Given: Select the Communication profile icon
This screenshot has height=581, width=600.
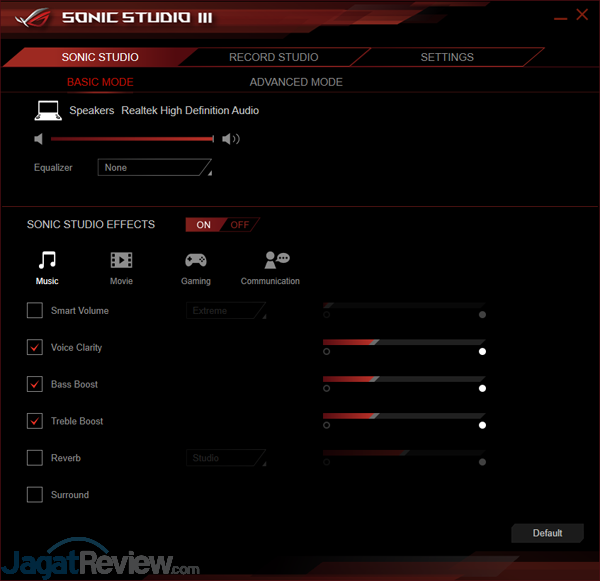Looking at the screenshot, I should 277,260.
